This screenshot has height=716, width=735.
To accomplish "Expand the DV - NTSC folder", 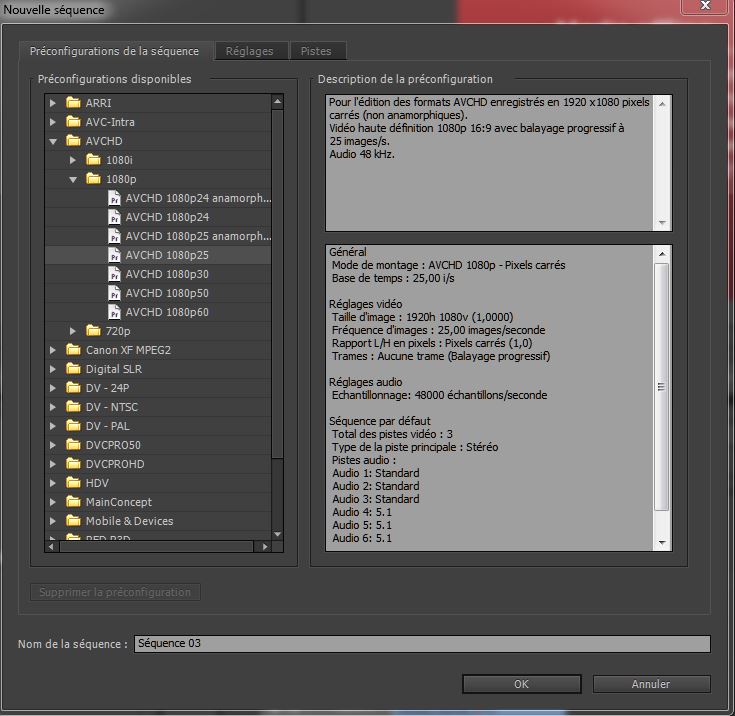I will (53, 407).
